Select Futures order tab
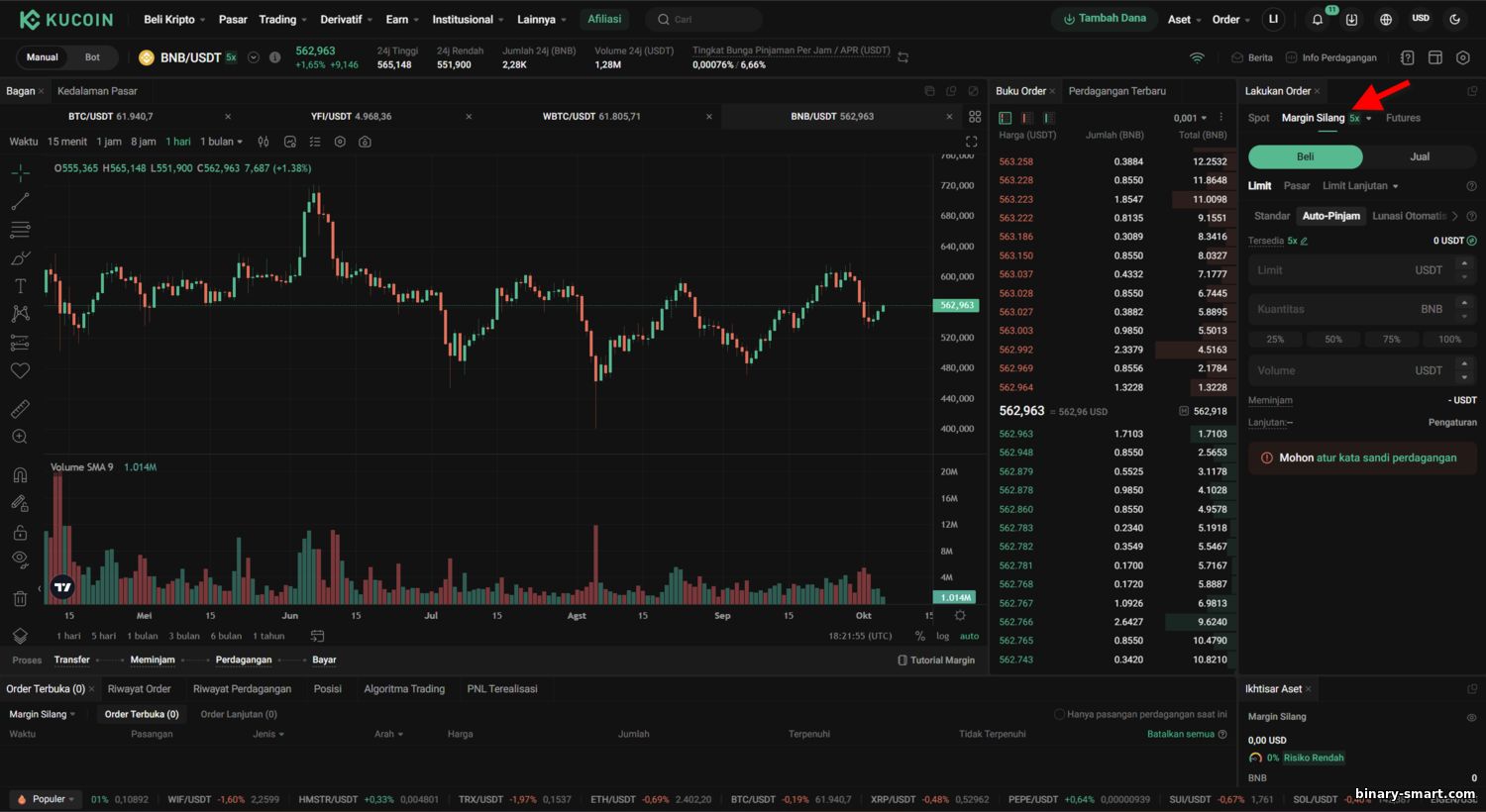The image size is (1486, 812). pyautogui.click(x=1403, y=118)
